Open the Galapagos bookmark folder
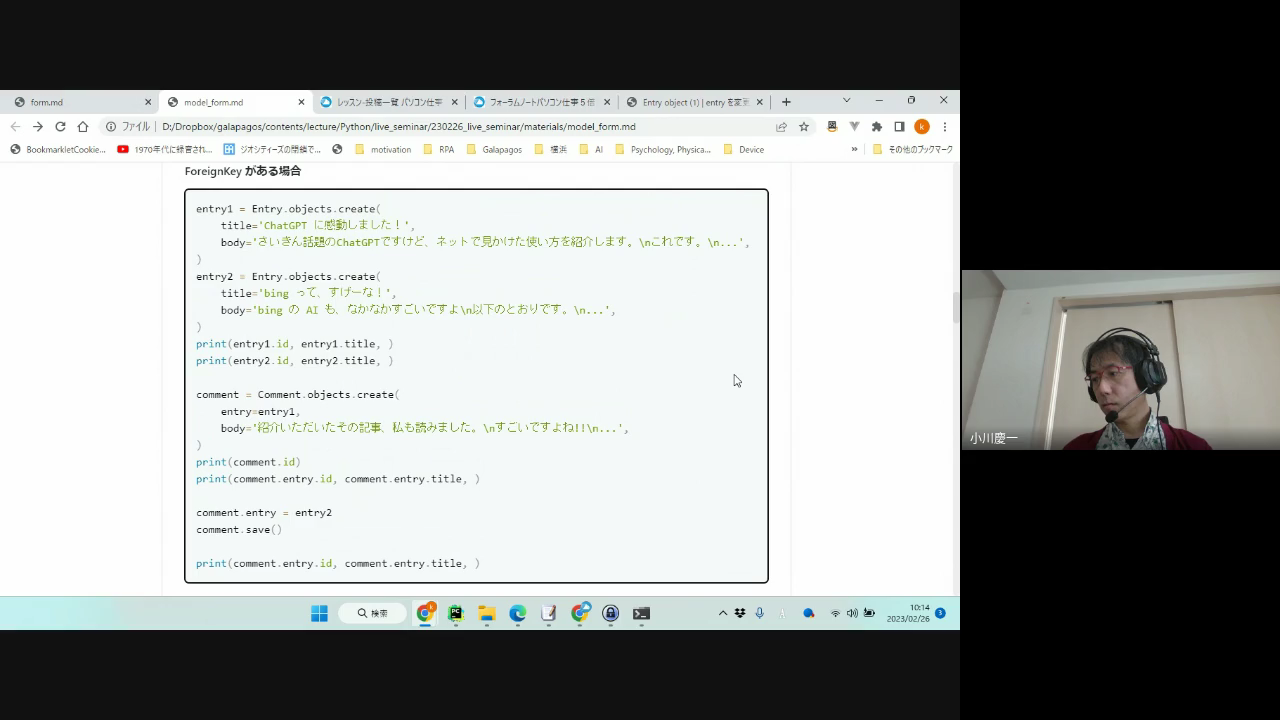This screenshot has height=720, width=1280. coord(494,150)
